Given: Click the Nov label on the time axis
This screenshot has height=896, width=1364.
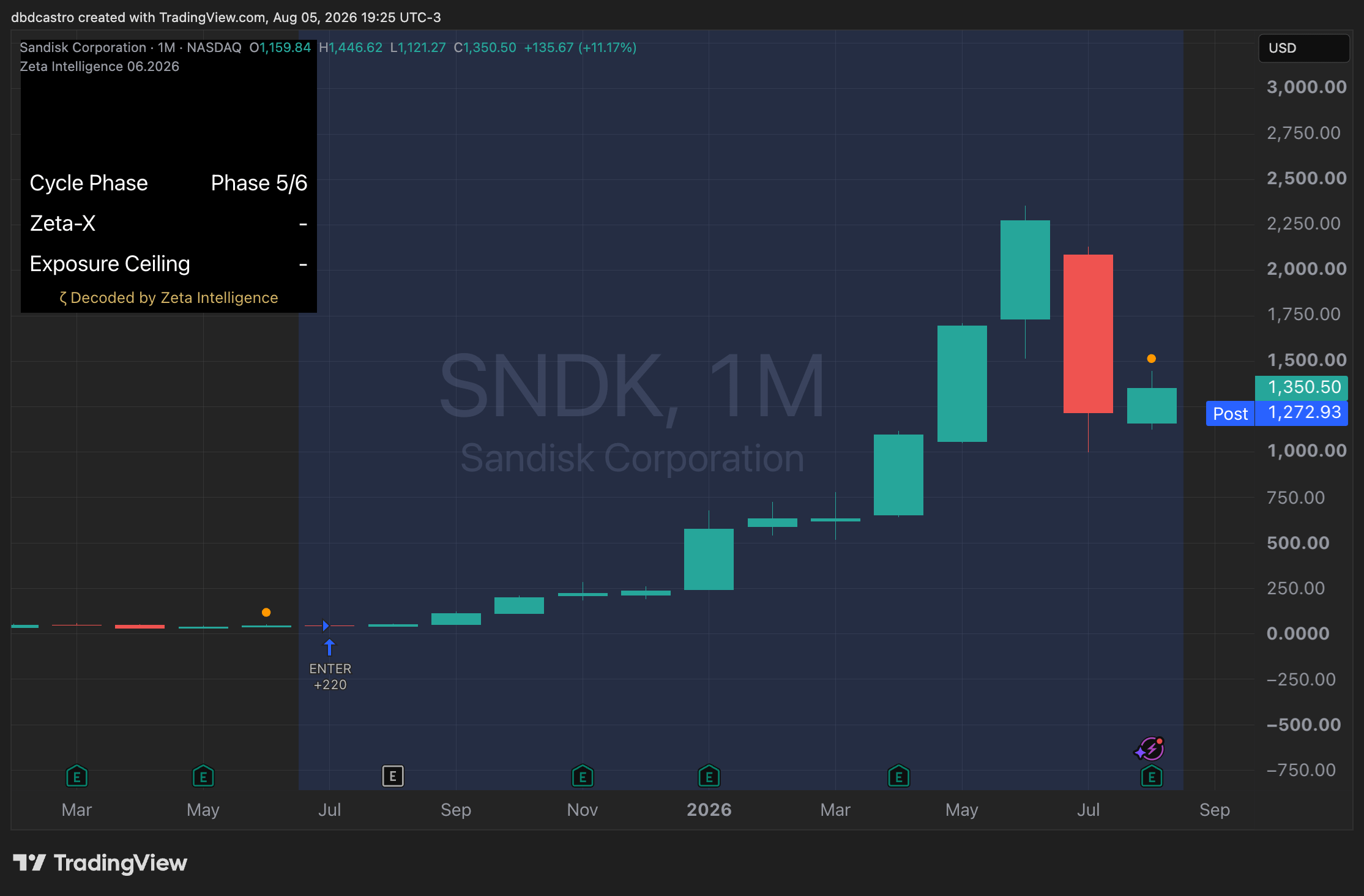Looking at the screenshot, I should [x=583, y=810].
